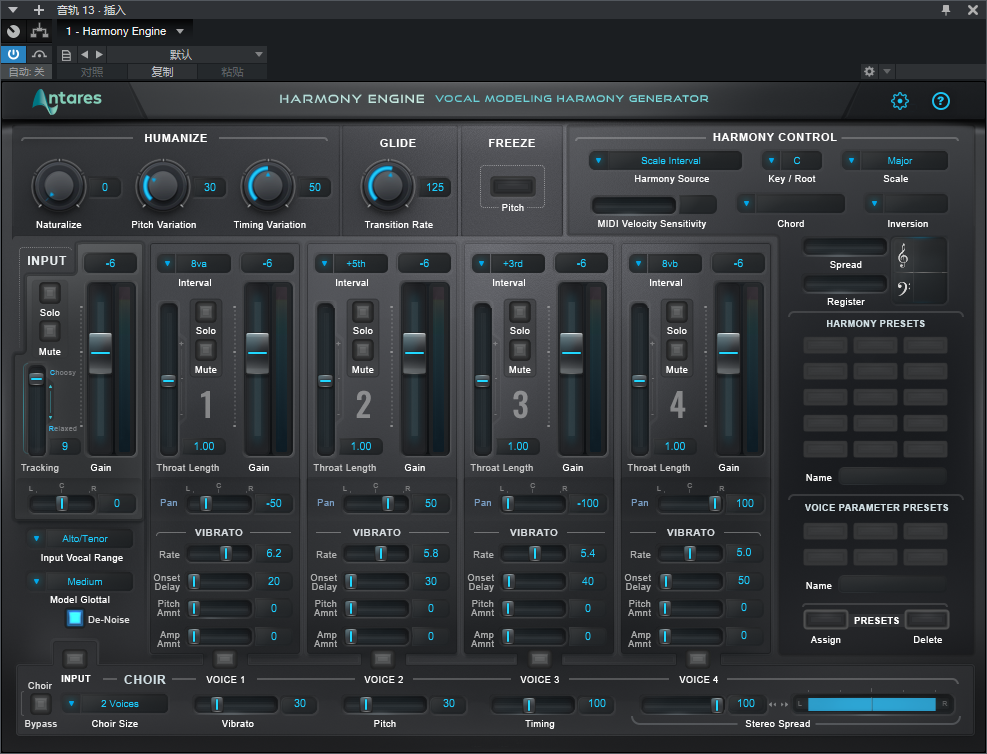Click the Harmony Presets Name field
Screen dimensions: 987x754
[893, 477]
